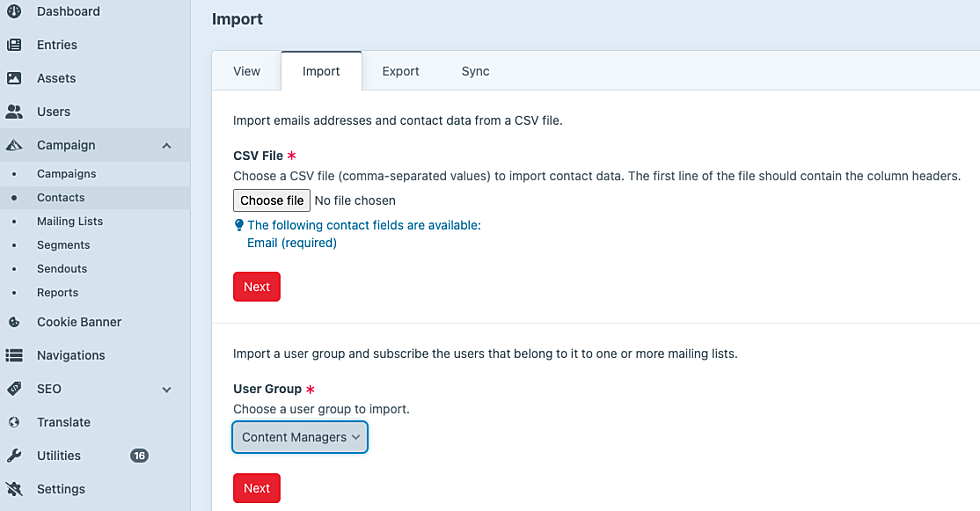The image size is (980, 511).
Task: Open the Content Managers user group dropdown
Action: tap(300, 437)
